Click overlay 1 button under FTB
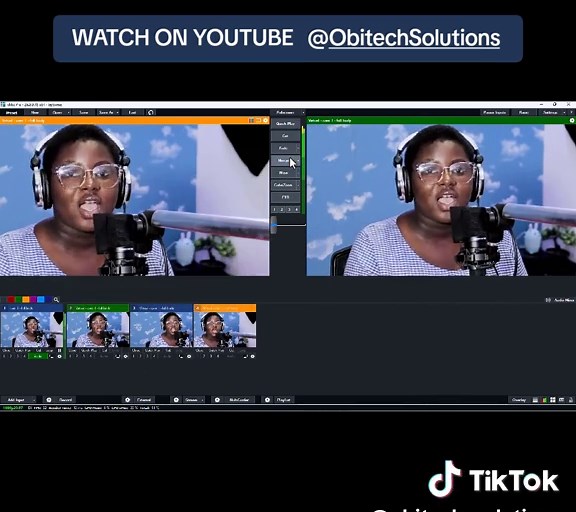The image size is (576, 512). tap(274, 210)
